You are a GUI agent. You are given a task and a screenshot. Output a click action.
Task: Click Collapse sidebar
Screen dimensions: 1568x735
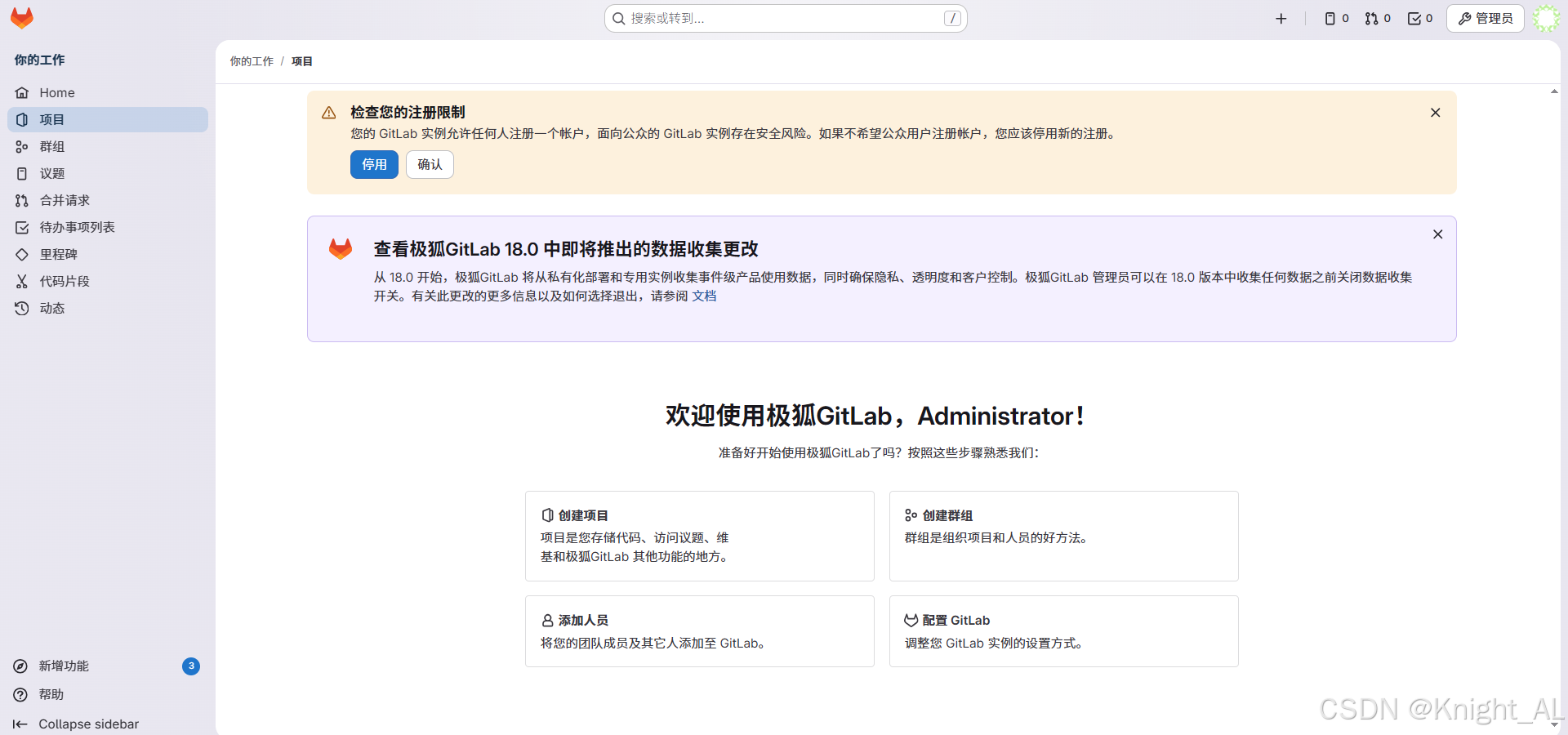[x=106, y=724]
